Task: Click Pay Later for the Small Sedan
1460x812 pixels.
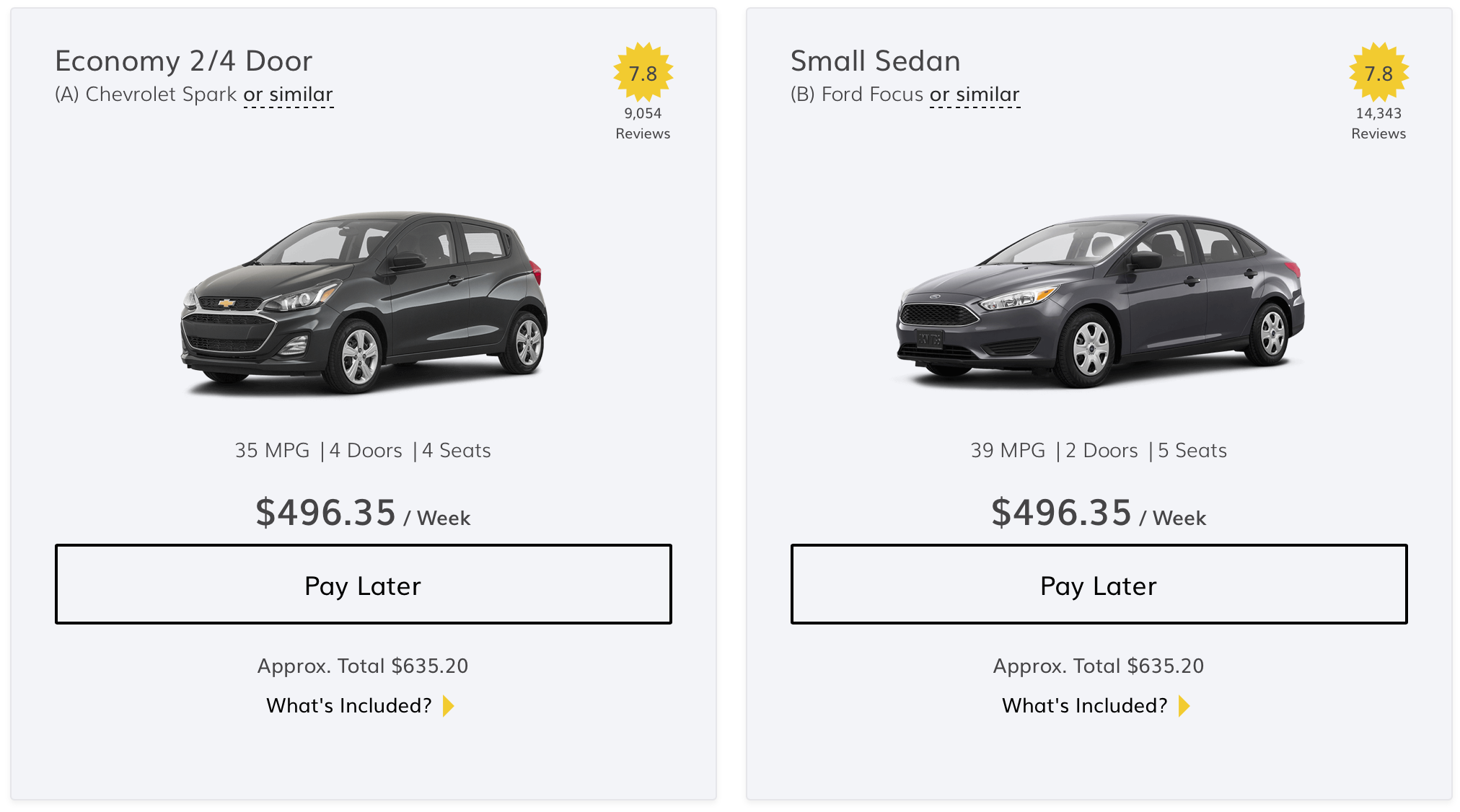Action: tap(1099, 584)
